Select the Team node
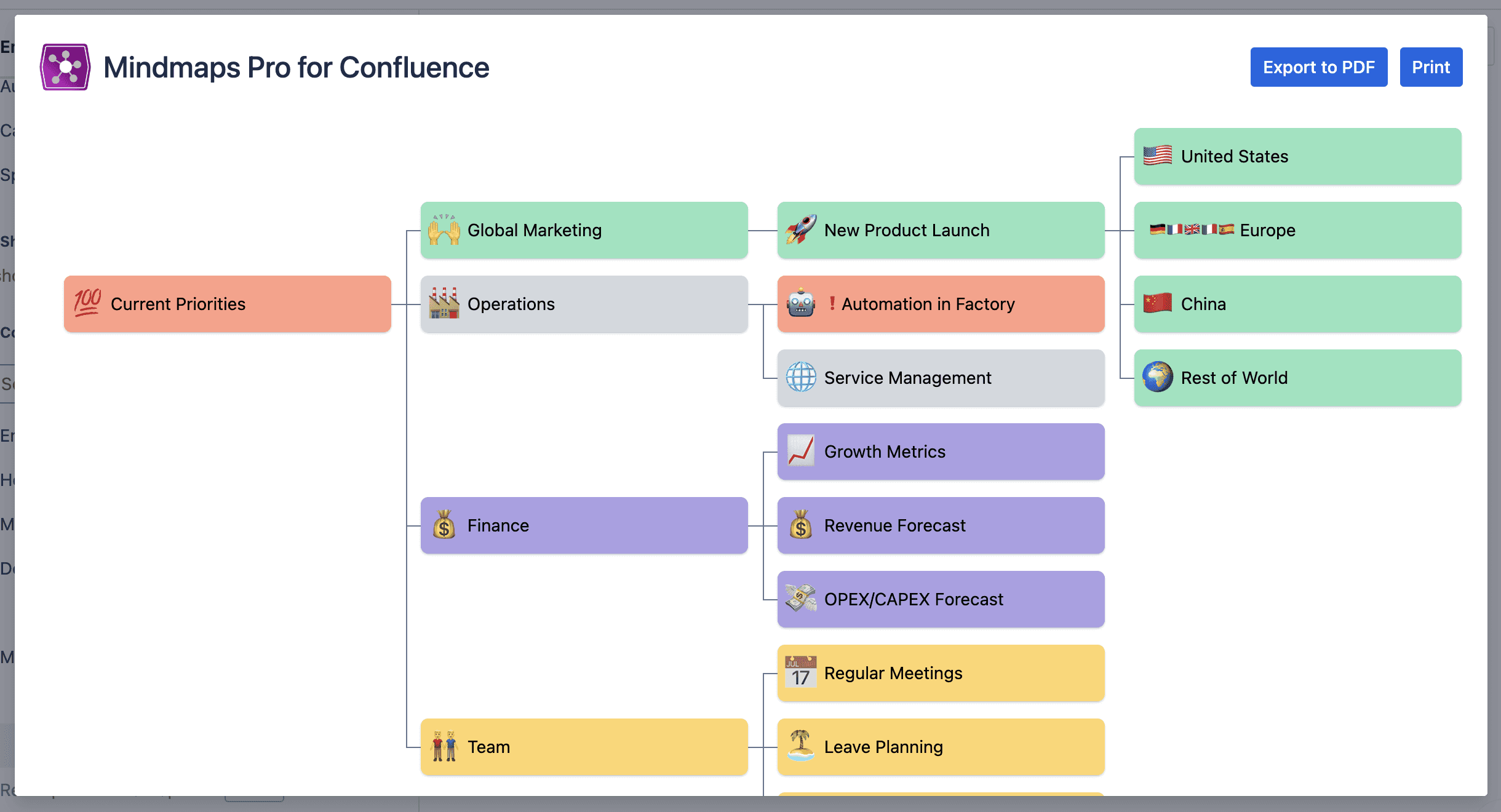This screenshot has width=1501, height=812. pyautogui.click(x=584, y=747)
